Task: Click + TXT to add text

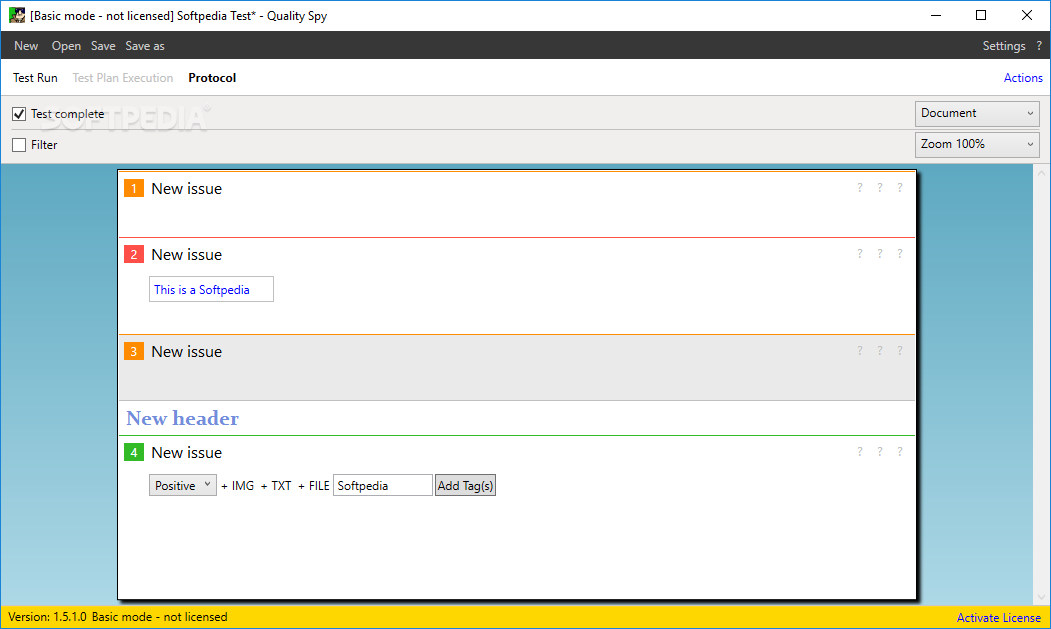Action: tap(276, 485)
